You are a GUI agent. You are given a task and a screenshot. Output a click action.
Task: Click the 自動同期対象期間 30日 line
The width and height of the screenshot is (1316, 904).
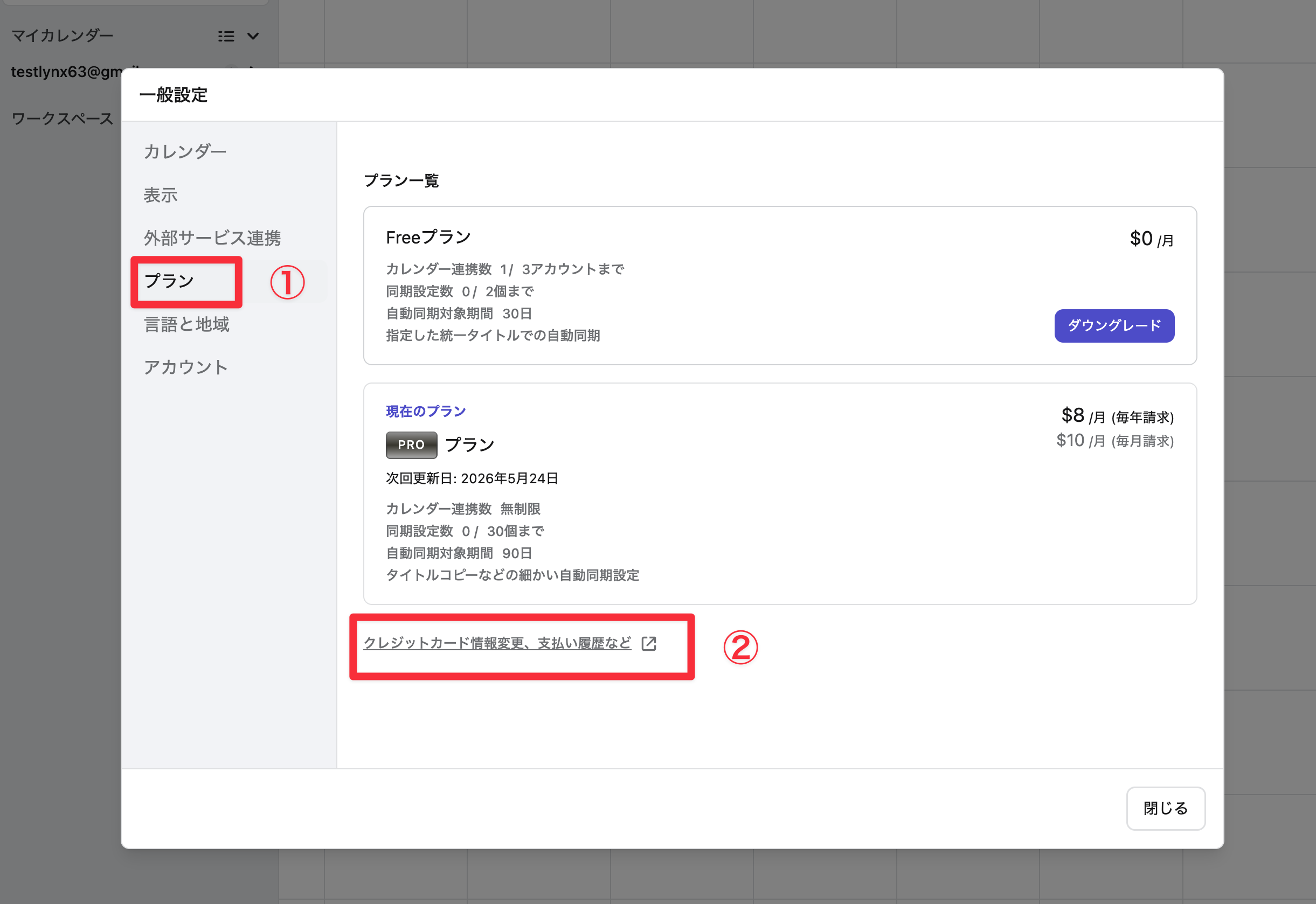459,313
